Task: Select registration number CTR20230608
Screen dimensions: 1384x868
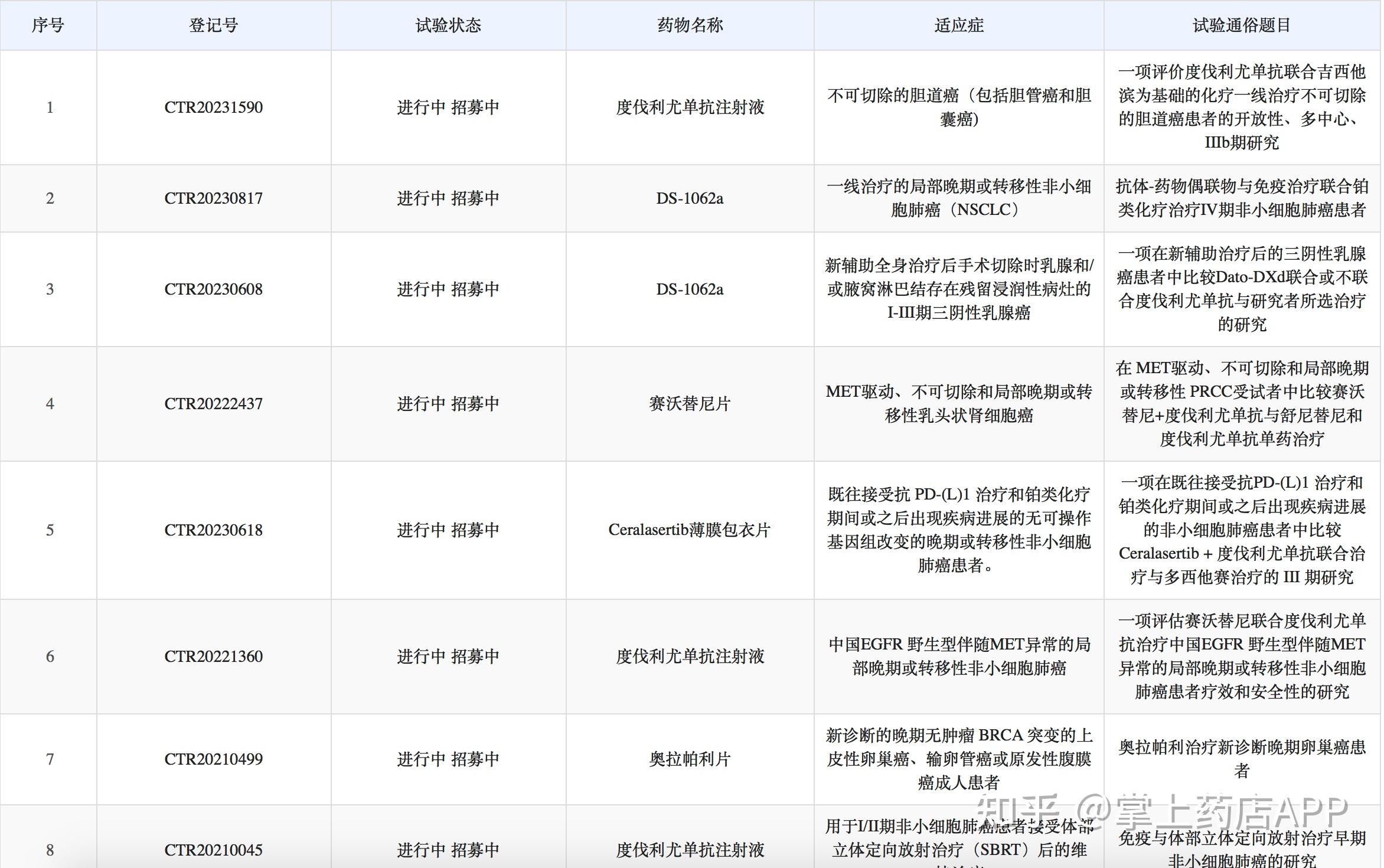Action: pos(213,289)
